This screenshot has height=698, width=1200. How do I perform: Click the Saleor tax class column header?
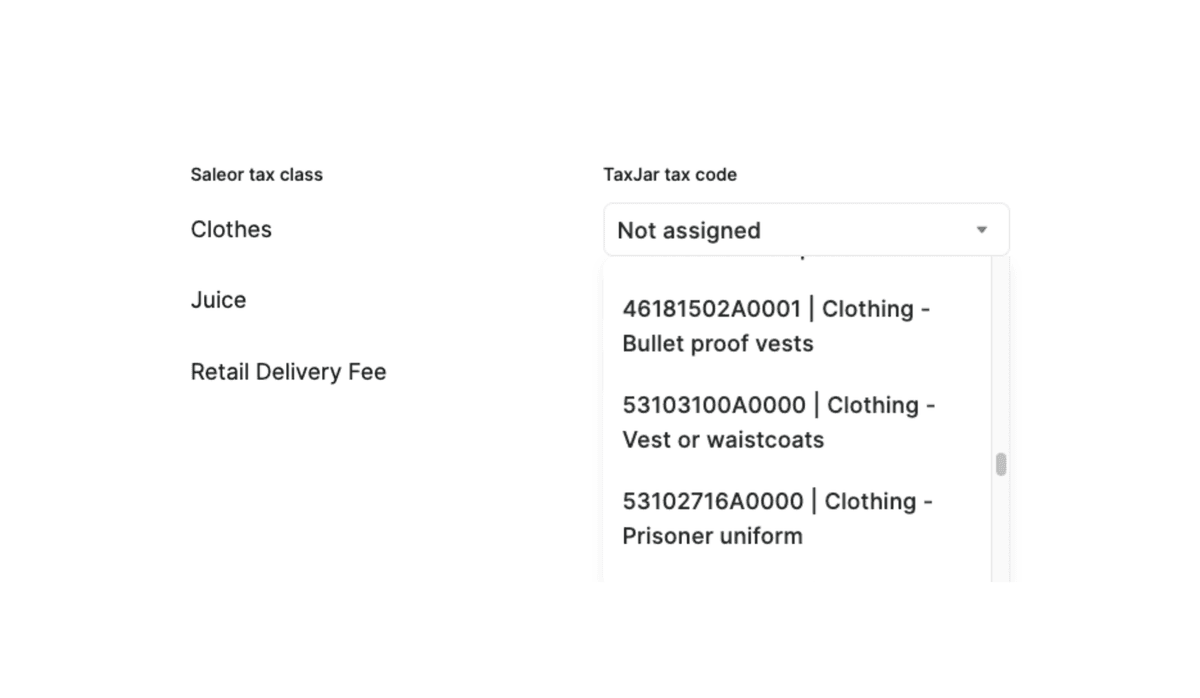257,174
